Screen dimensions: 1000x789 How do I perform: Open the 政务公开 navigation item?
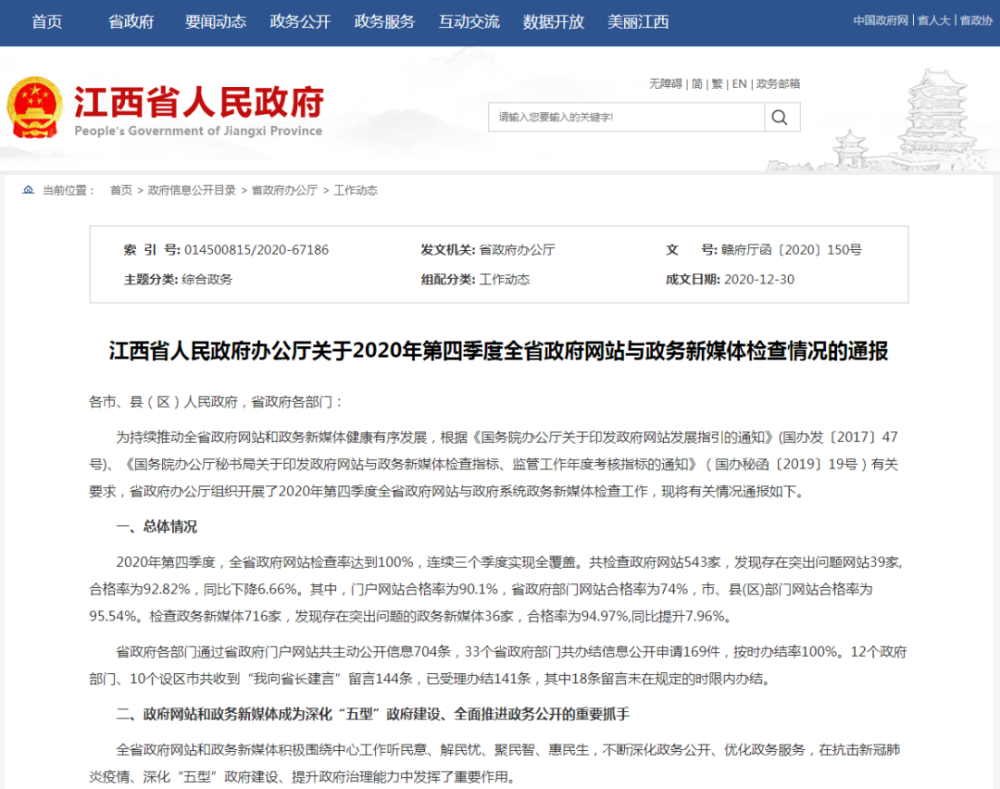pos(300,22)
